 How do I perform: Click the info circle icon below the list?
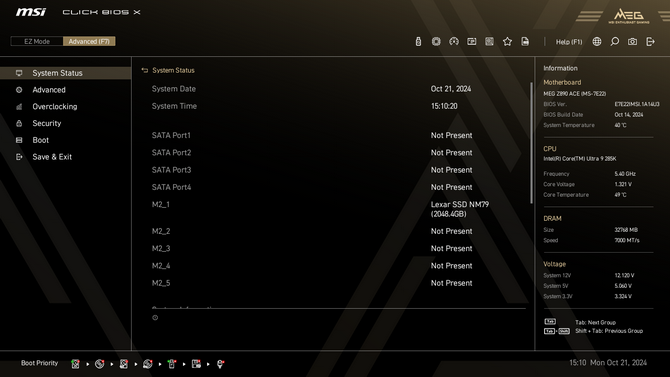[x=155, y=318]
